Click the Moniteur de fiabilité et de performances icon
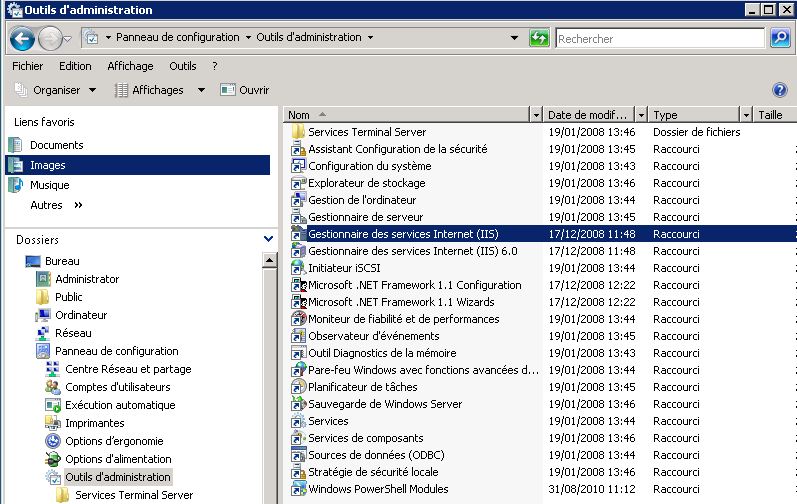Viewport: 797px width, 504px height. tap(298, 319)
